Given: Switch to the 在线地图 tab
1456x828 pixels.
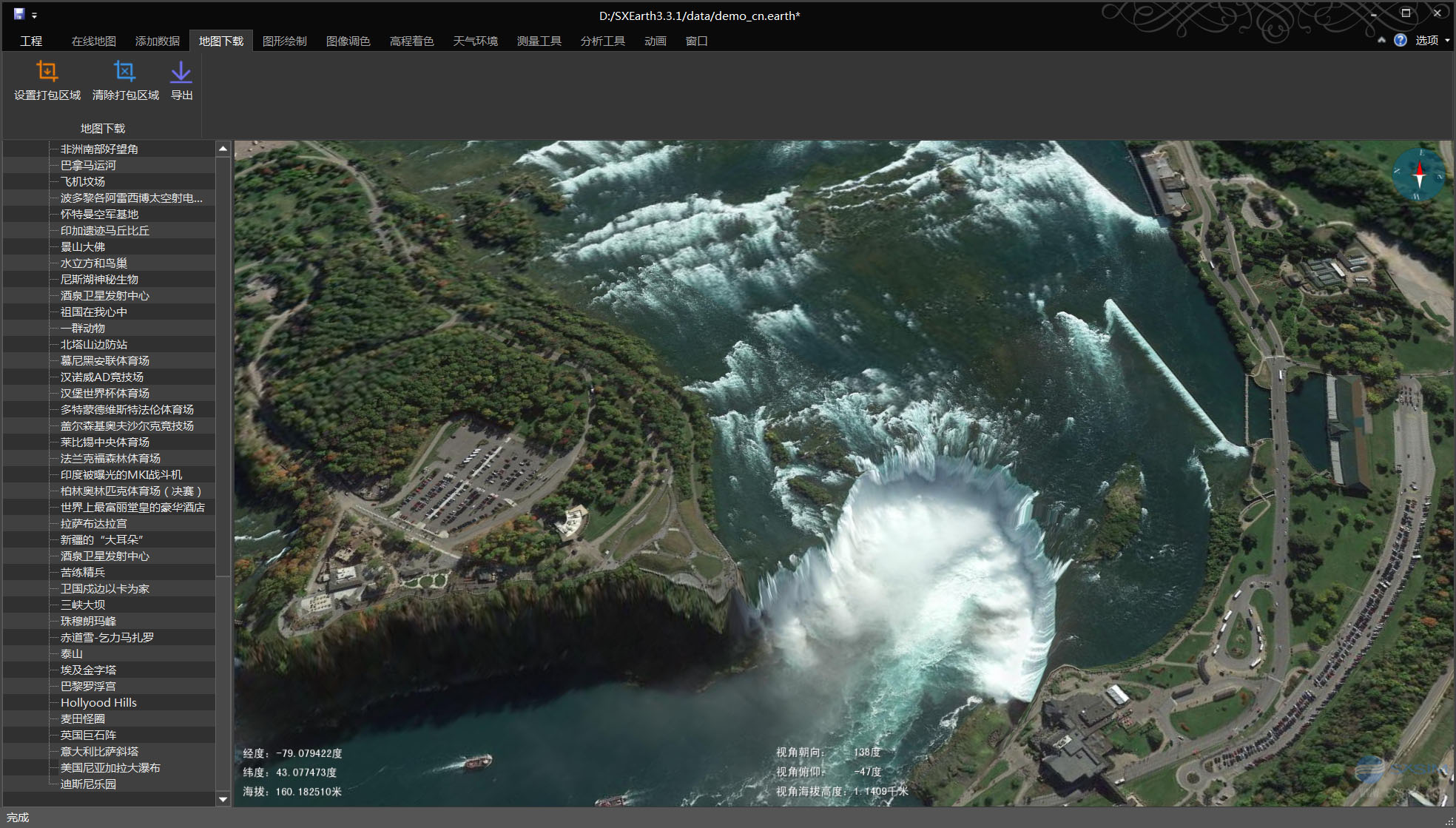Looking at the screenshot, I should [94, 41].
